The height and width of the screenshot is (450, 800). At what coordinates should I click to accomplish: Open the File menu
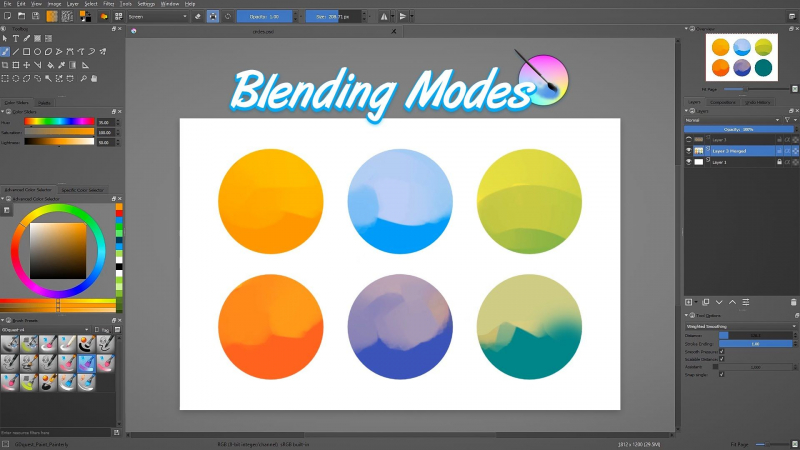click(x=7, y=4)
